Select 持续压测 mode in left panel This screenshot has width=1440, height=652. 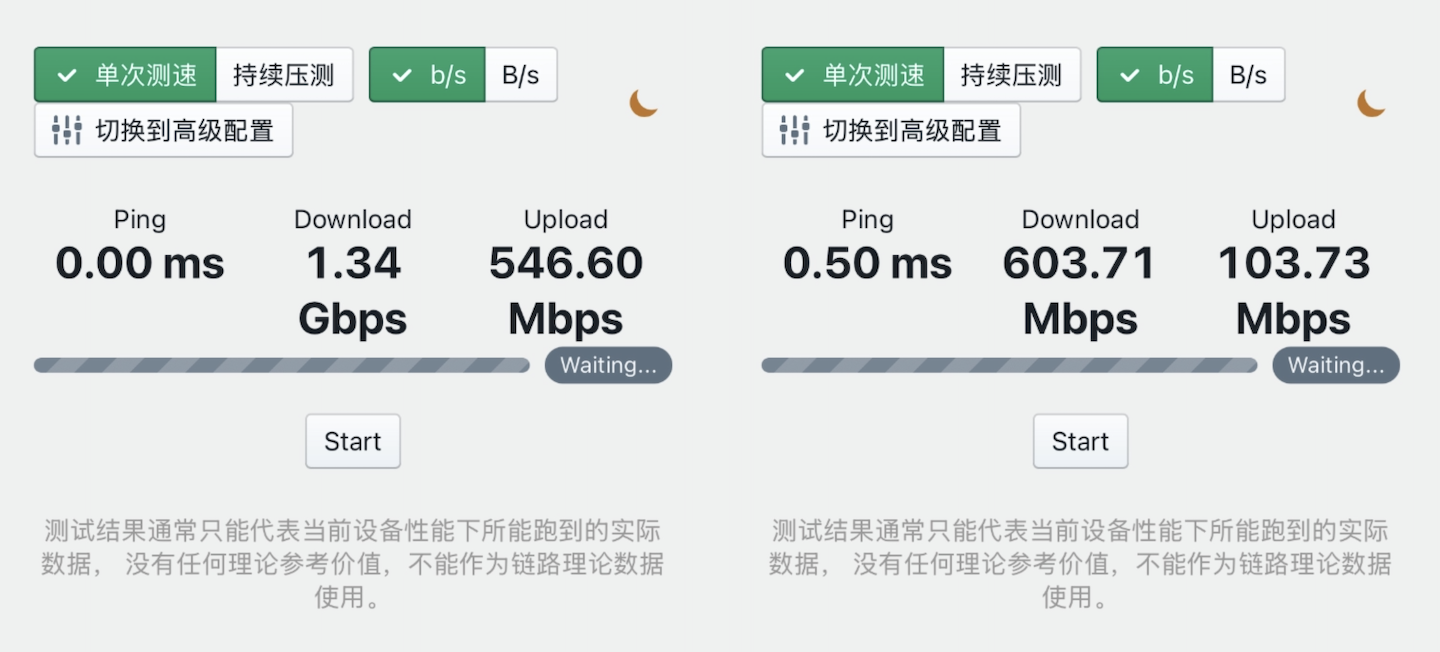tap(284, 75)
